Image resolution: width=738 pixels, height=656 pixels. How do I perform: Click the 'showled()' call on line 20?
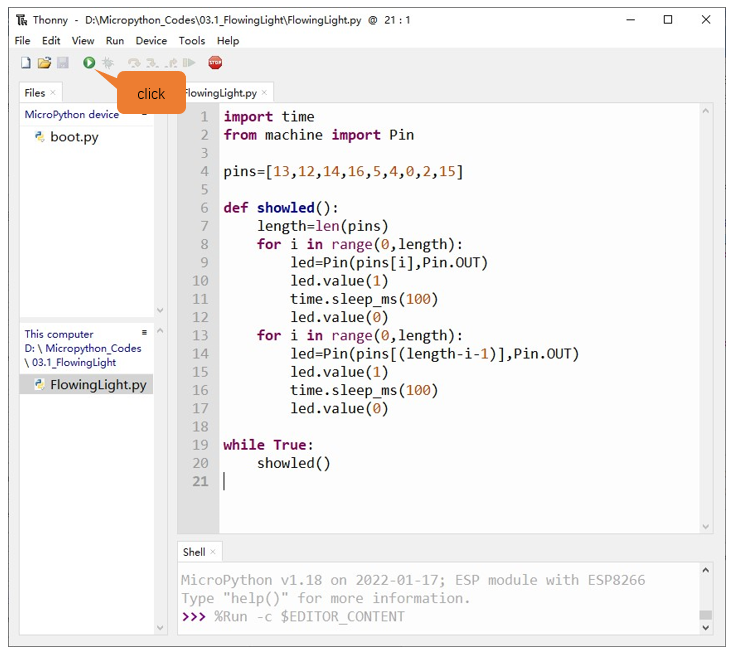[294, 463]
